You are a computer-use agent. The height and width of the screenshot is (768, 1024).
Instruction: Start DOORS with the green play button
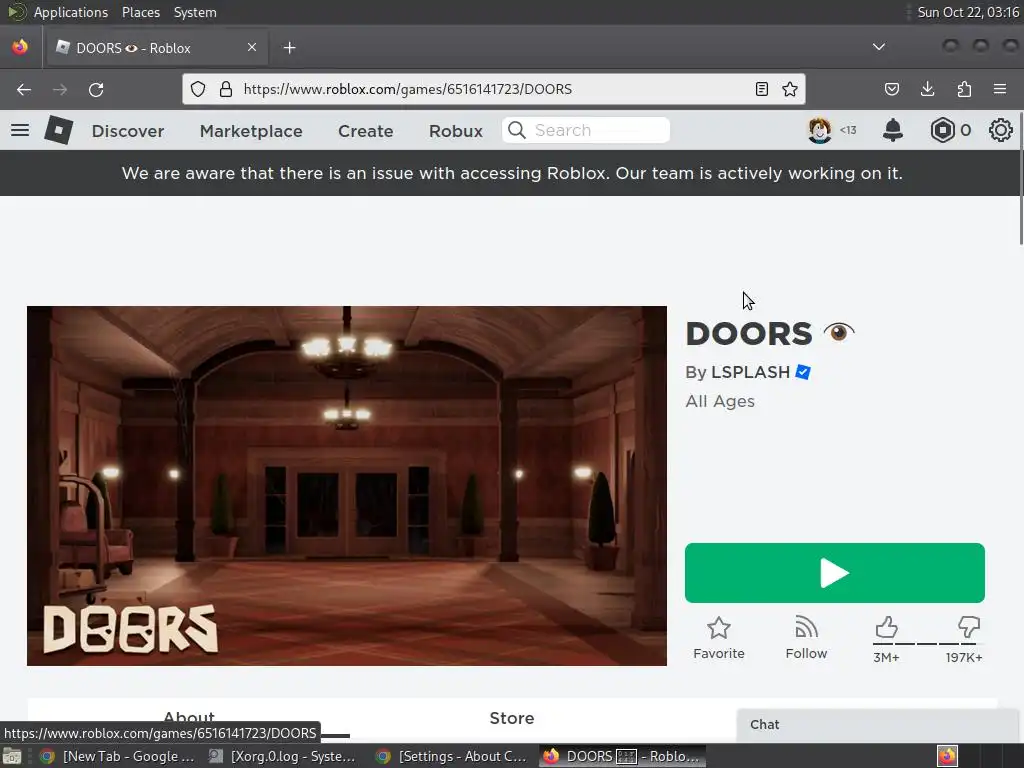click(835, 573)
